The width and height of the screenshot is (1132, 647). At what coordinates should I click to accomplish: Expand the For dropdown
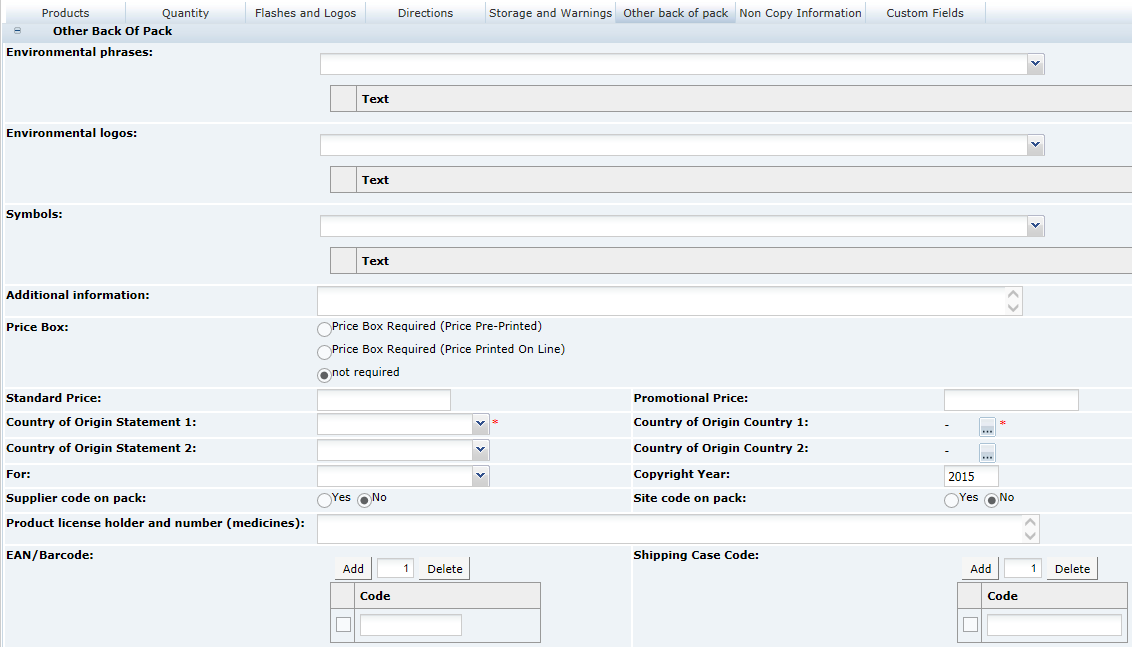[480, 473]
